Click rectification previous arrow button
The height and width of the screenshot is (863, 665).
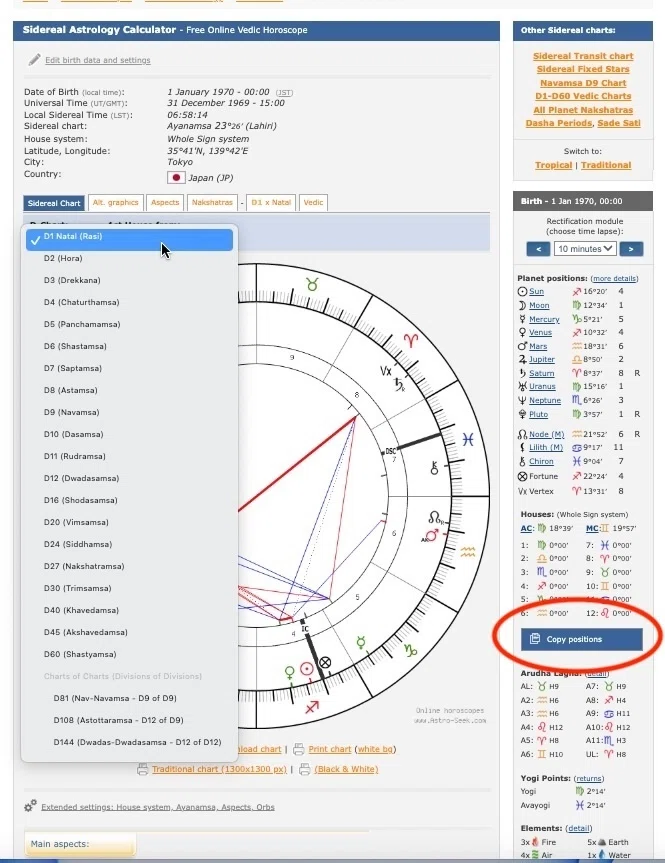click(x=538, y=249)
